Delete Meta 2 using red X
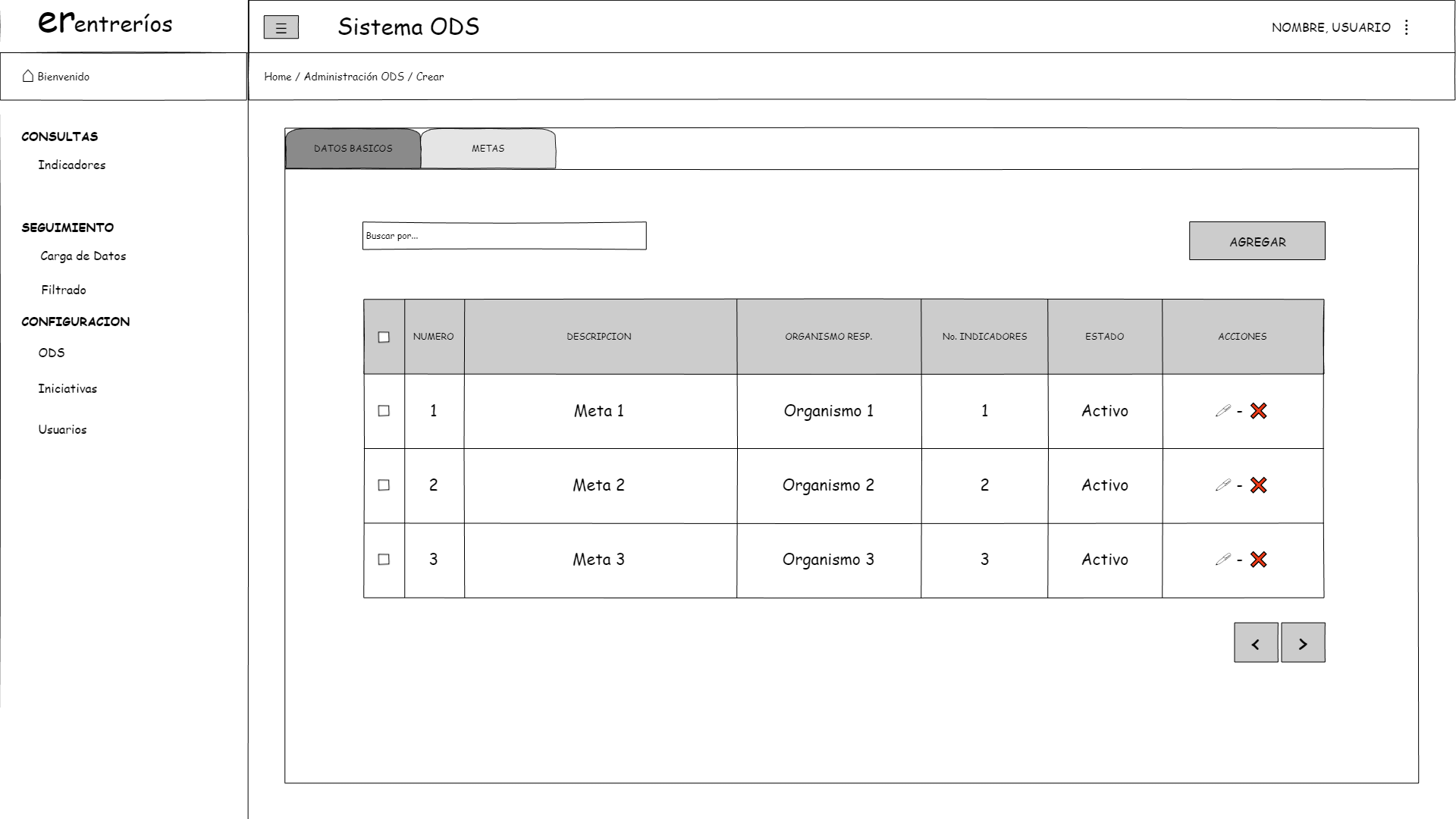1456x819 pixels. [1259, 485]
